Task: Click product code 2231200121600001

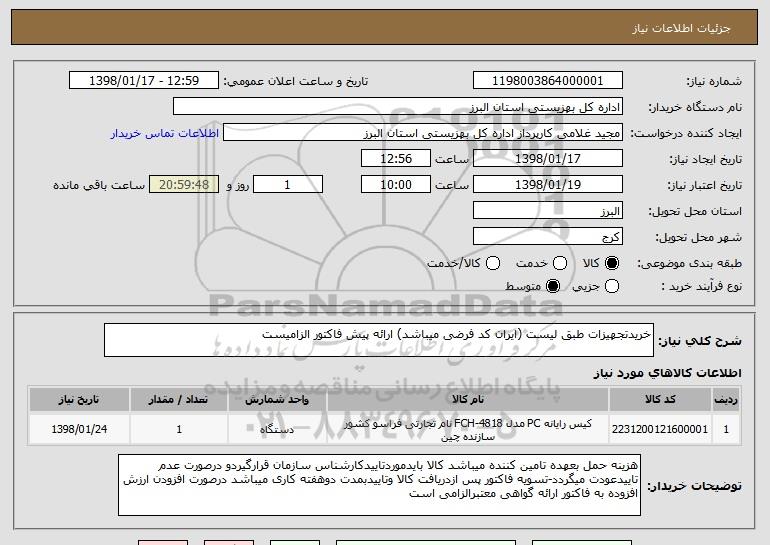Action: pyautogui.click(x=660, y=430)
